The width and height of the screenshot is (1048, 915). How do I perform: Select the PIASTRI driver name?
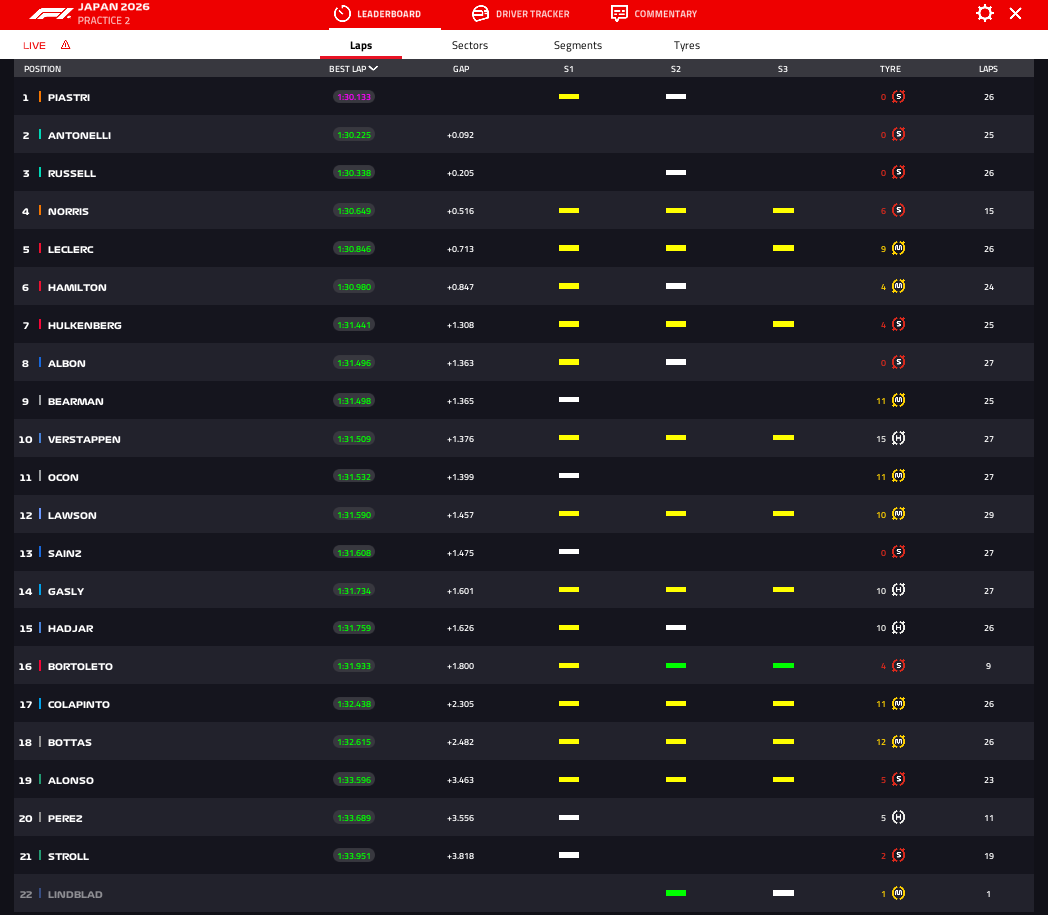tap(69, 98)
